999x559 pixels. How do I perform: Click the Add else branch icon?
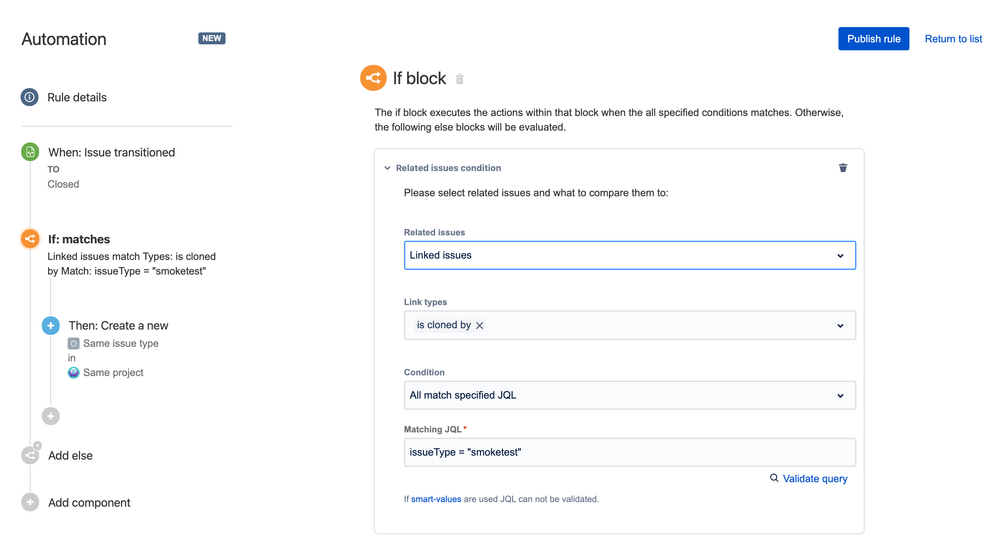pyautogui.click(x=30, y=455)
